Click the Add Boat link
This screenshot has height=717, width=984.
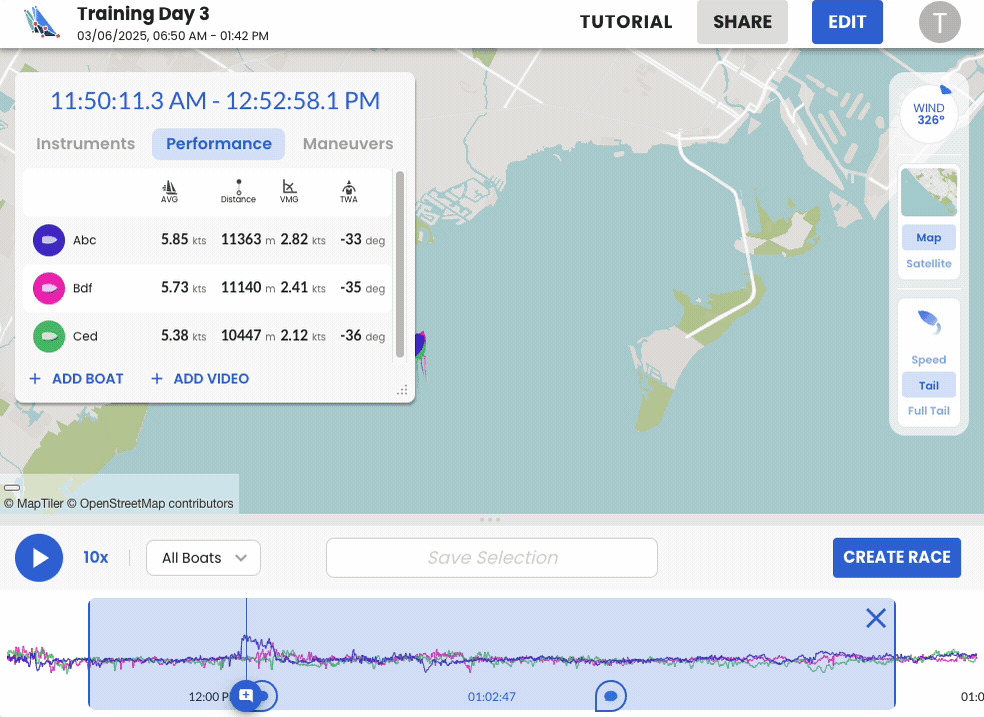tap(77, 379)
